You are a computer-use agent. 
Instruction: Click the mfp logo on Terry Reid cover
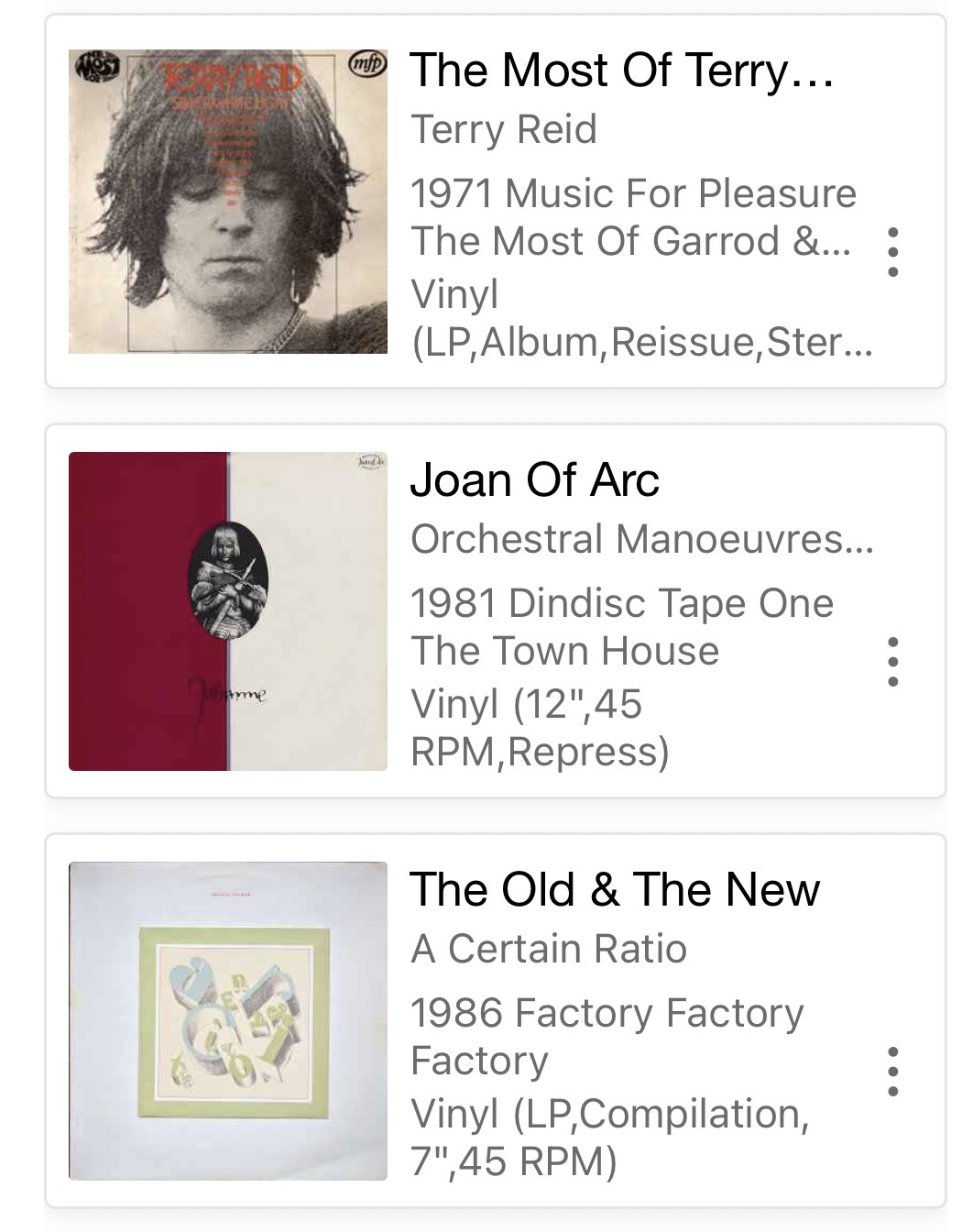(x=368, y=64)
